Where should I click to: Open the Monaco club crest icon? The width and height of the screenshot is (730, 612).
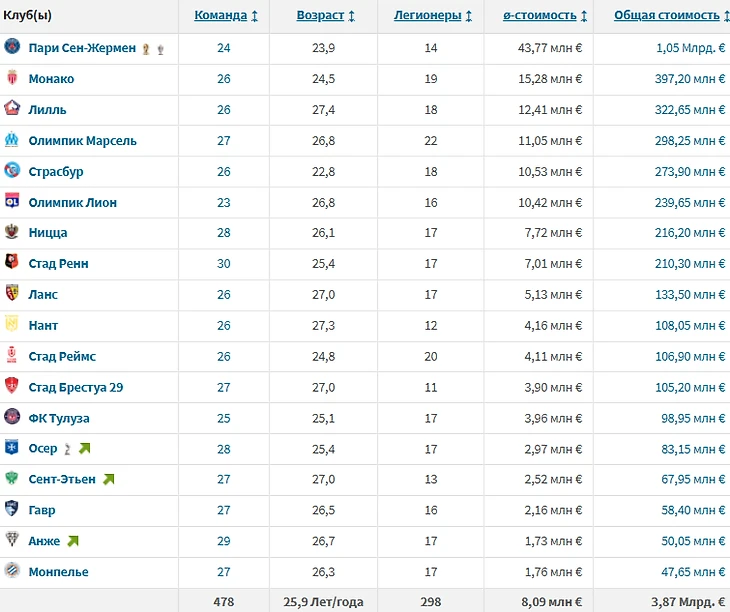point(12,78)
